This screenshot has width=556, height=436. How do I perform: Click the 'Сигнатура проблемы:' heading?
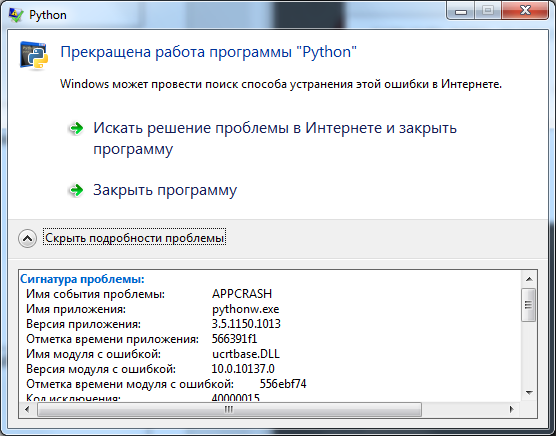tap(82, 279)
